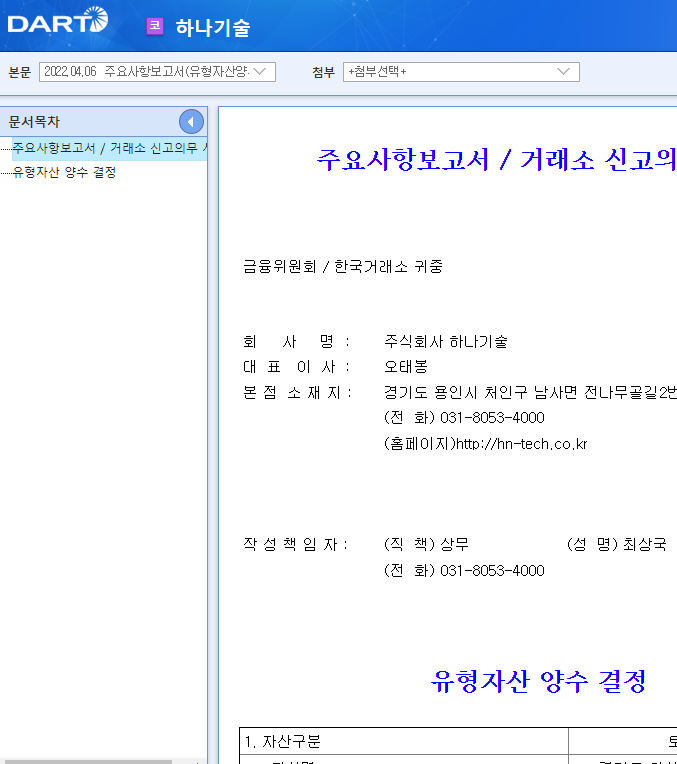Screen dimensions: 677x764
Task: Click the 금융위원회 / 한국거래소 귀중 line
Action: (x=343, y=267)
